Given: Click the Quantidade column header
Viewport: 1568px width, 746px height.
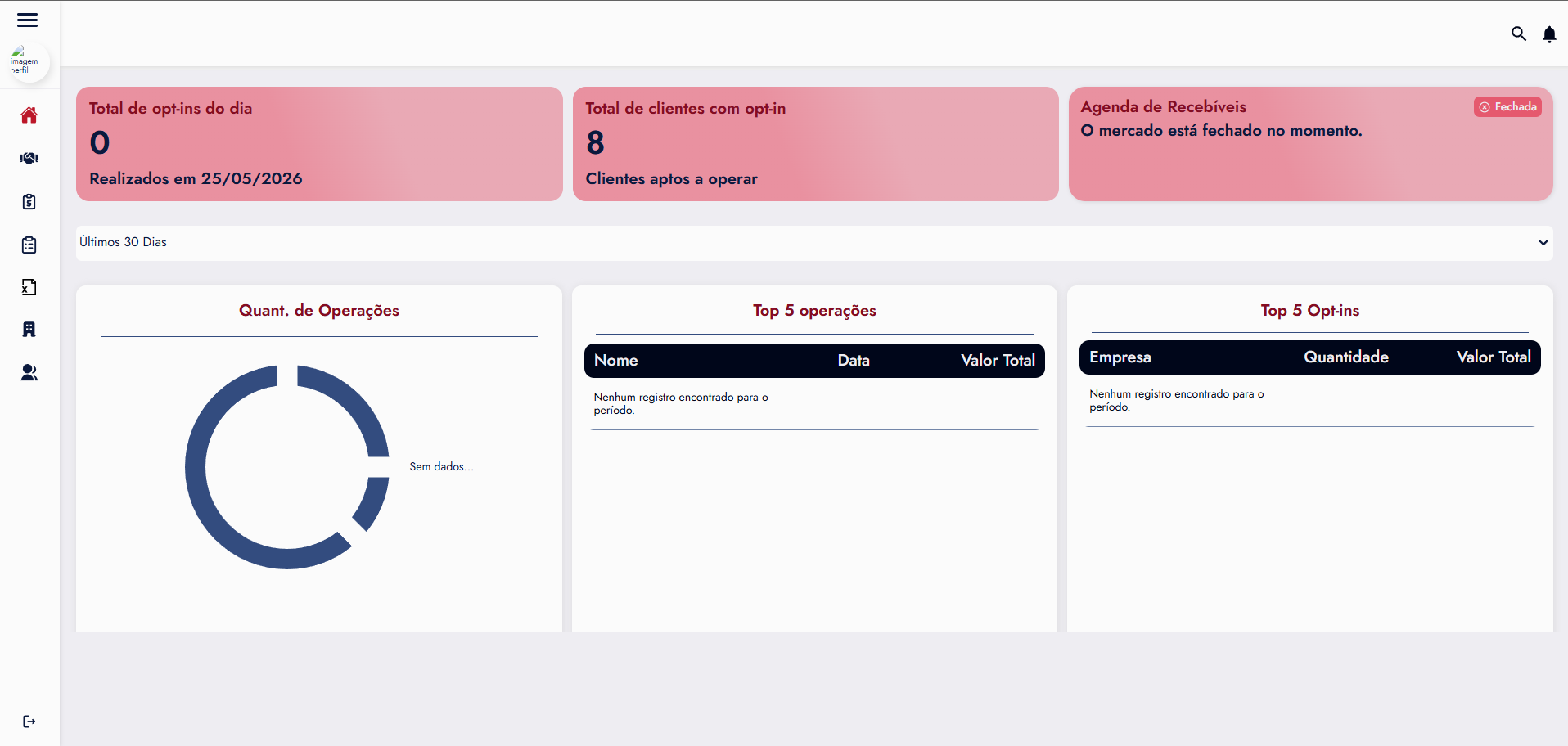Looking at the screenshot, I should (1345, 357).
